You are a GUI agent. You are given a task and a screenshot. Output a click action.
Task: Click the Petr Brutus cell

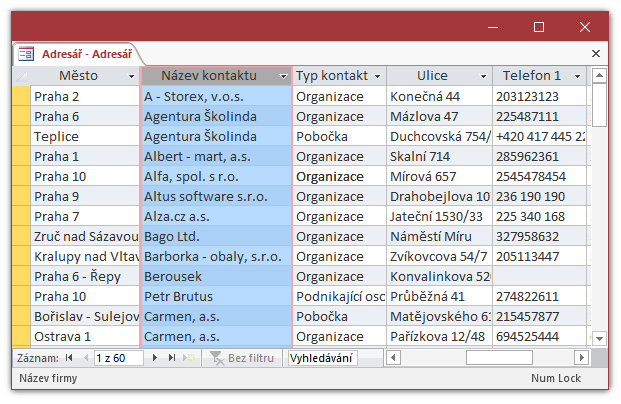tap(216, 296)
